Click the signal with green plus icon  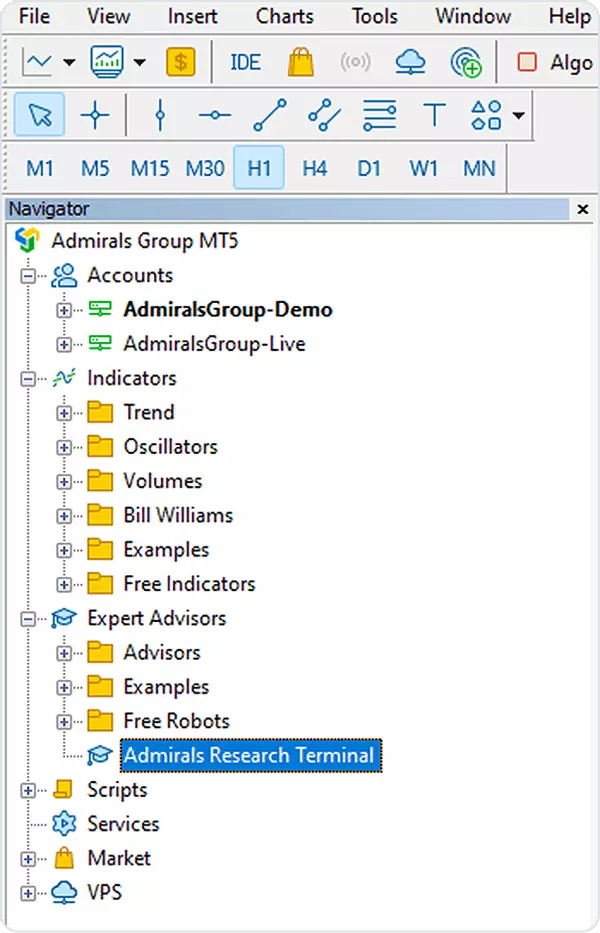(x=465, y=62)
